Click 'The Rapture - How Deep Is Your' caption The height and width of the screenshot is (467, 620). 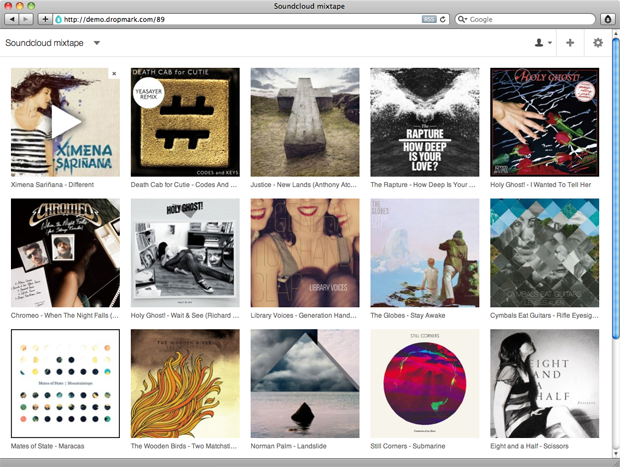pos(423,185)
